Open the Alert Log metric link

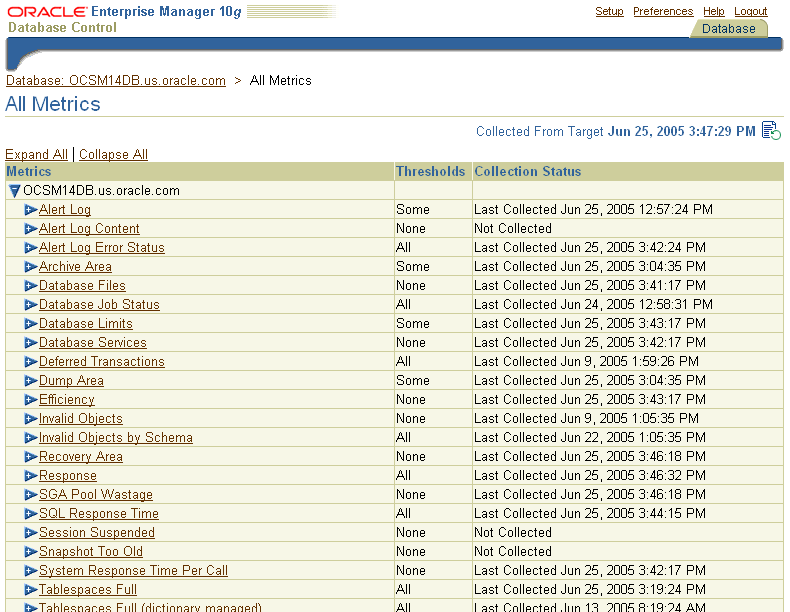click(x=65, y=210)
